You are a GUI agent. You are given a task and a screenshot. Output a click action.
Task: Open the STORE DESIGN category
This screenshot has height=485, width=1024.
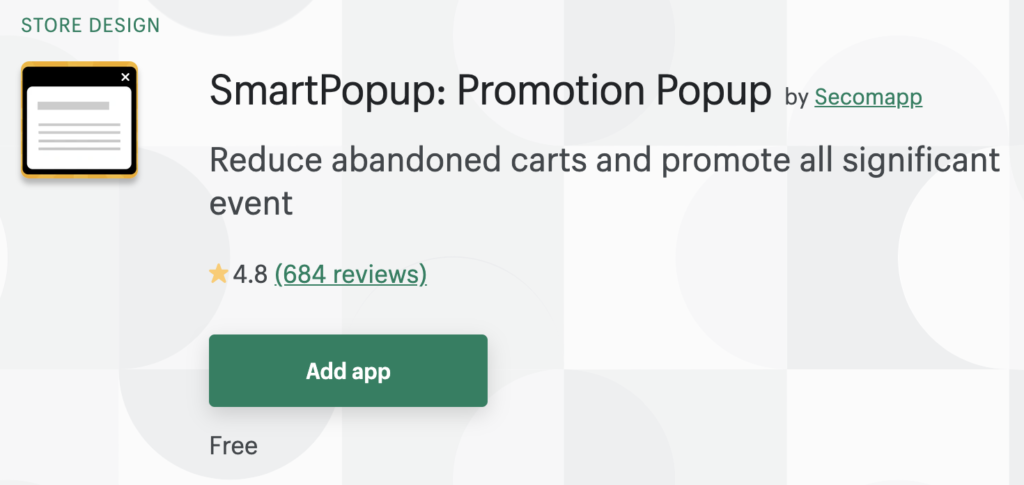(x=90, y=25)
